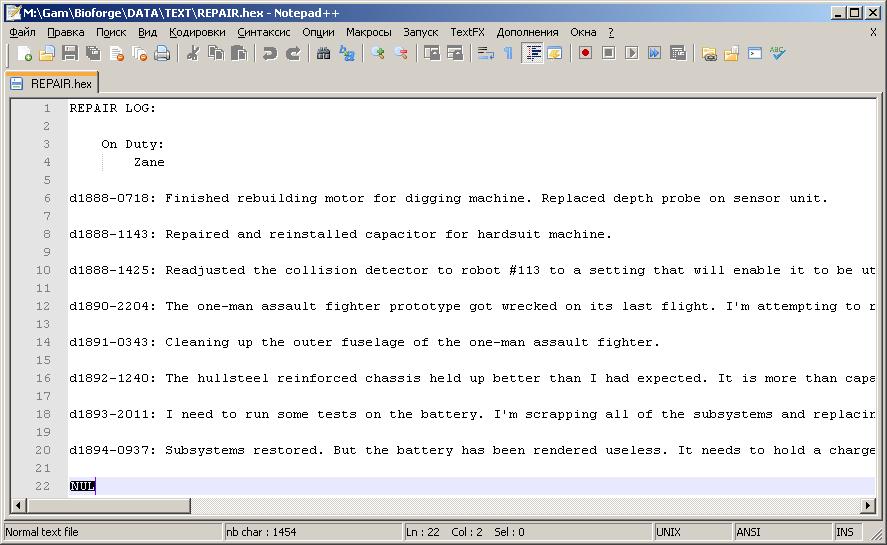This screenshot has width=887, height=545.
Task: Toggle the indent guide button
Action: pyautogui.click(x=532, y=54)
